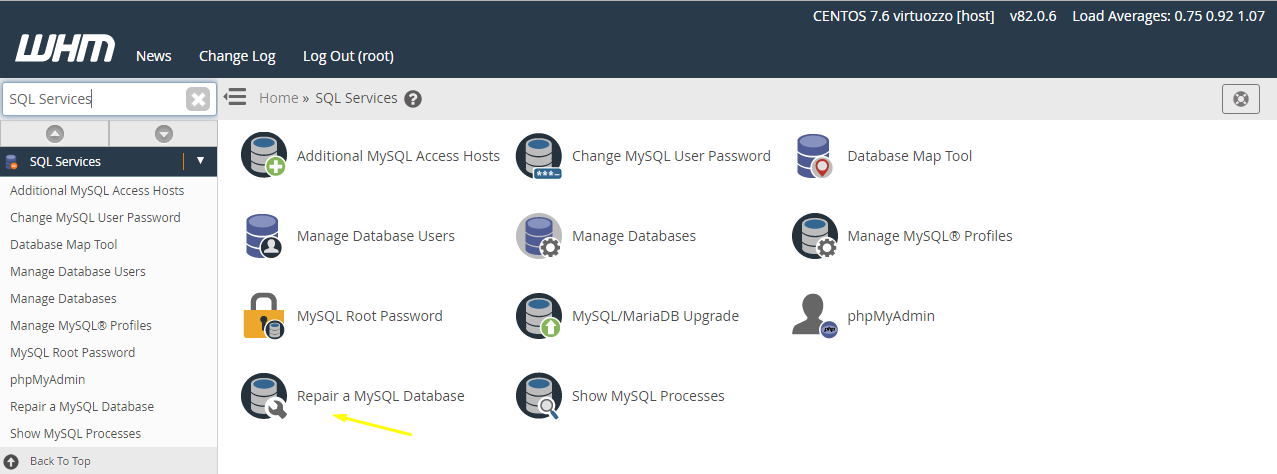This screenshot has width=1277, height=474.
Task: Open Additional MySQL Access Hosts icon
Action: (x=264, y=156)
